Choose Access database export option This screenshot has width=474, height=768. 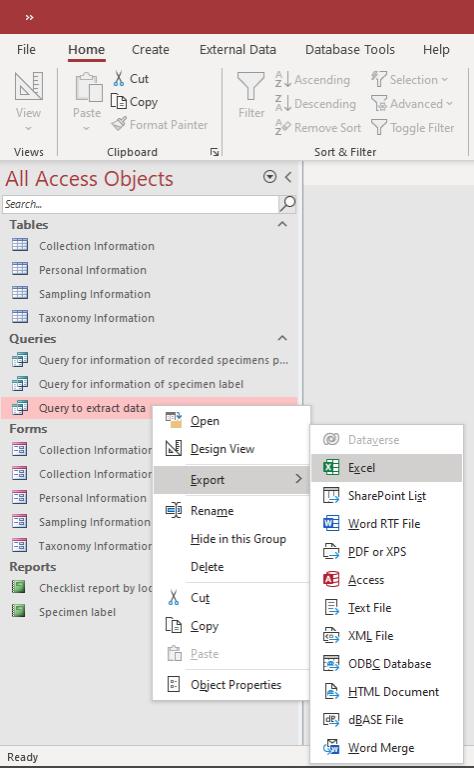(x=386, y=580)
